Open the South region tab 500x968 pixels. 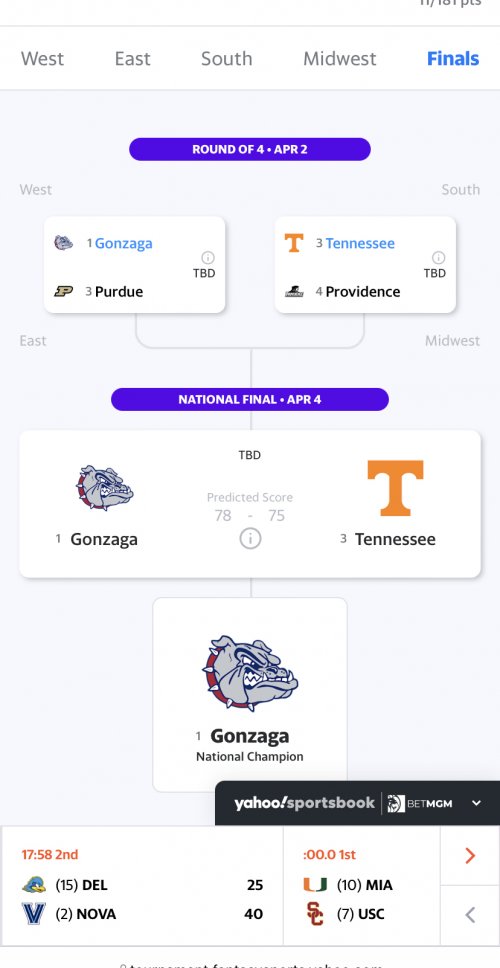227,59
